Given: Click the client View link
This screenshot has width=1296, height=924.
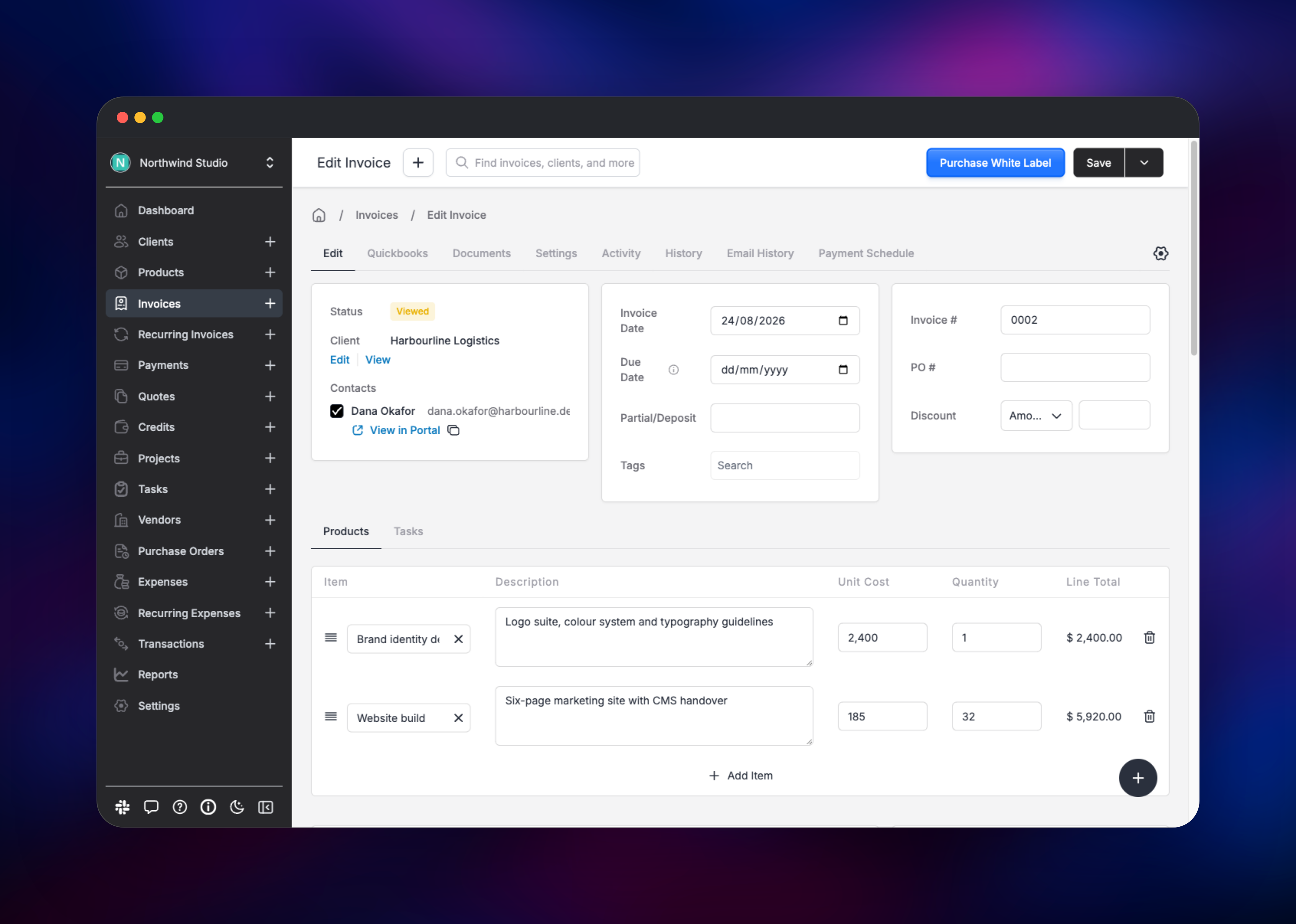Looking at the screenshot, I should coord(378,360).
